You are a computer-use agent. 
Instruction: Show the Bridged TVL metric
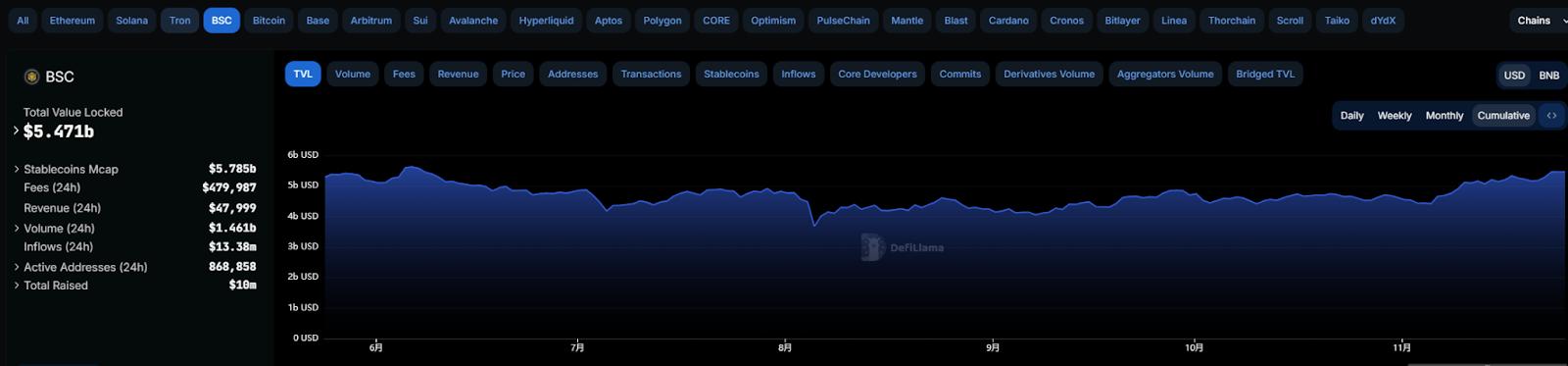1265,75
